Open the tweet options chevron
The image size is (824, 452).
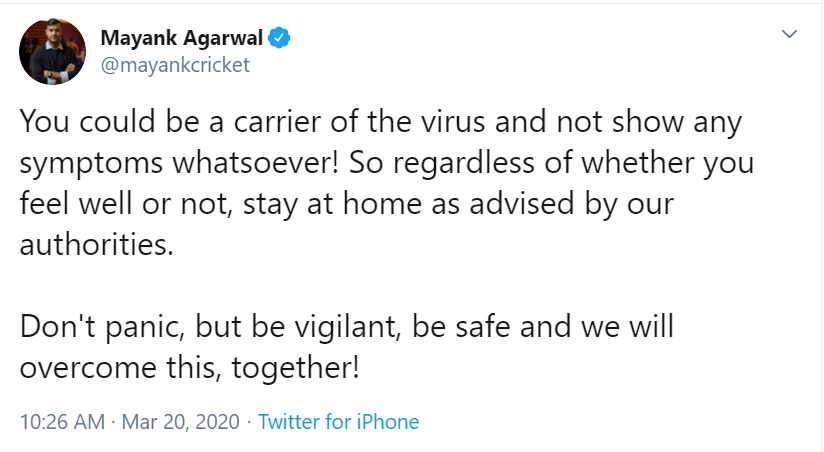(789, 35)
